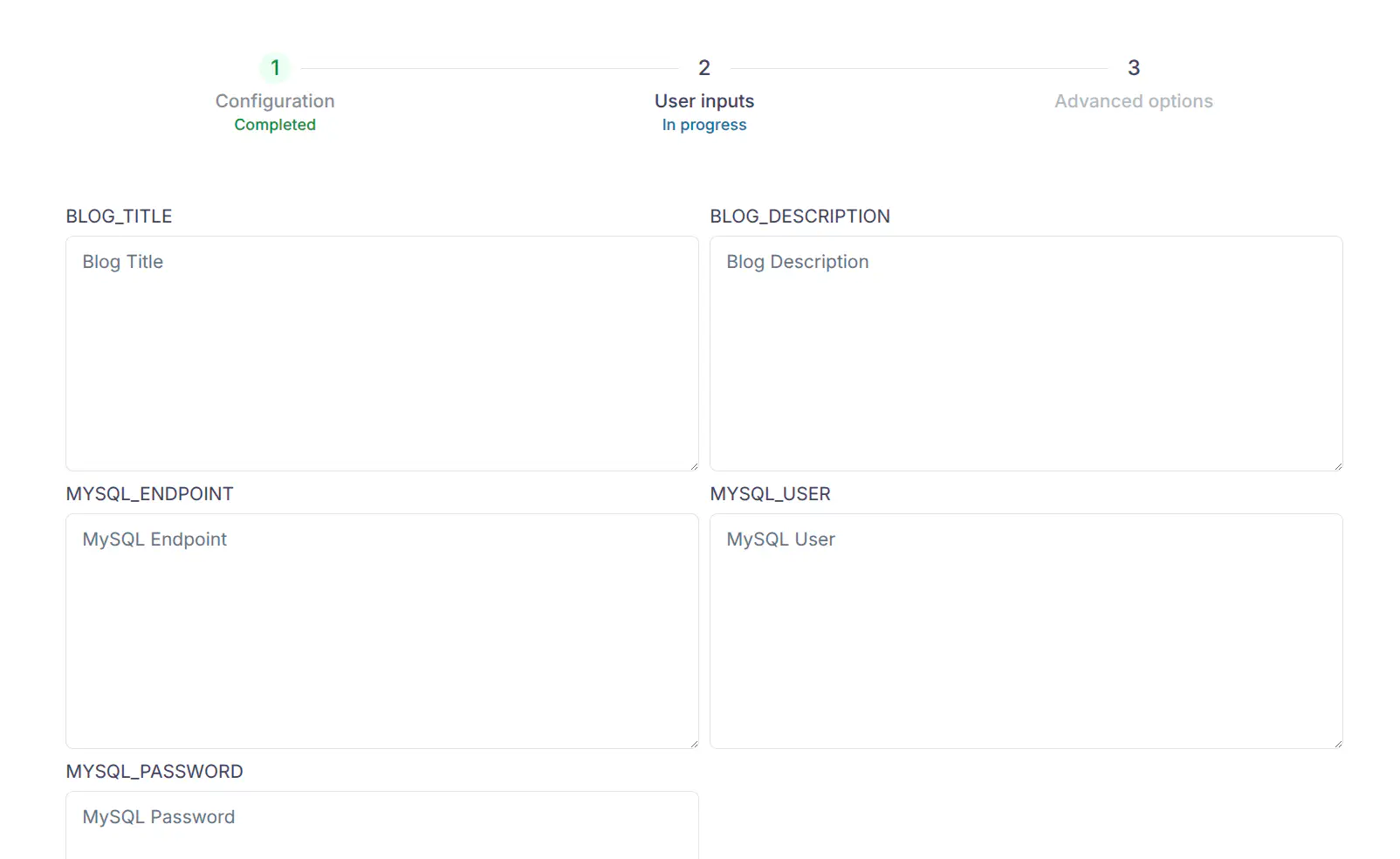This screenshot has height=859, width=1400.
Task: Grab resize handle of Blog Description box
Action: 1337,465
